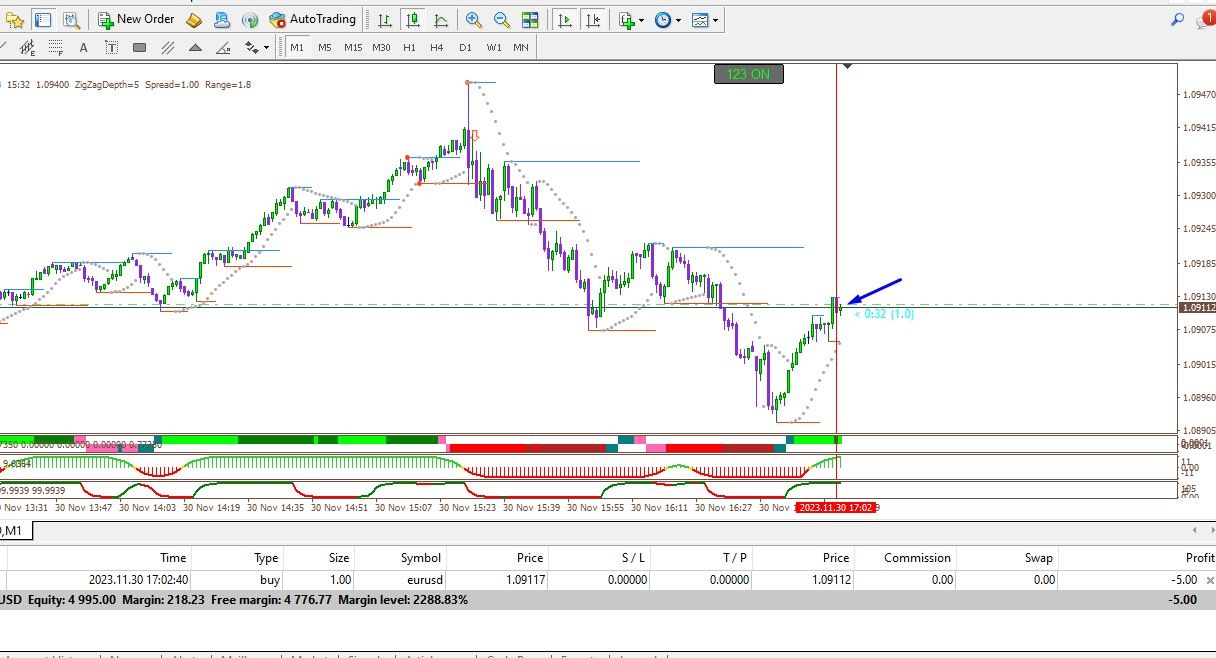Open the search magnifier icon
Screen dimensions: 1216x658
1177,19
